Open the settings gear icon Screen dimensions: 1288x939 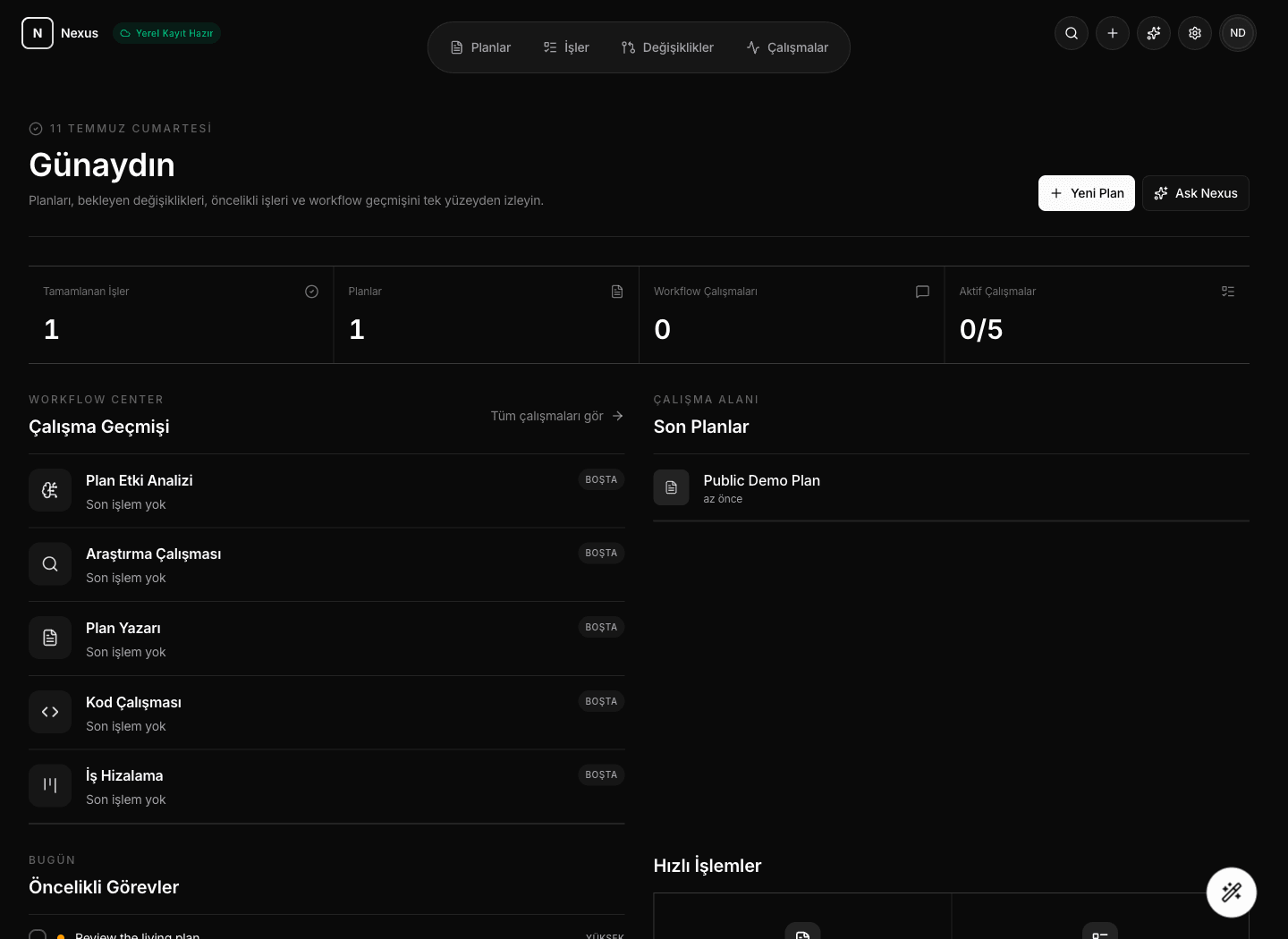(x=1195, y=33)
